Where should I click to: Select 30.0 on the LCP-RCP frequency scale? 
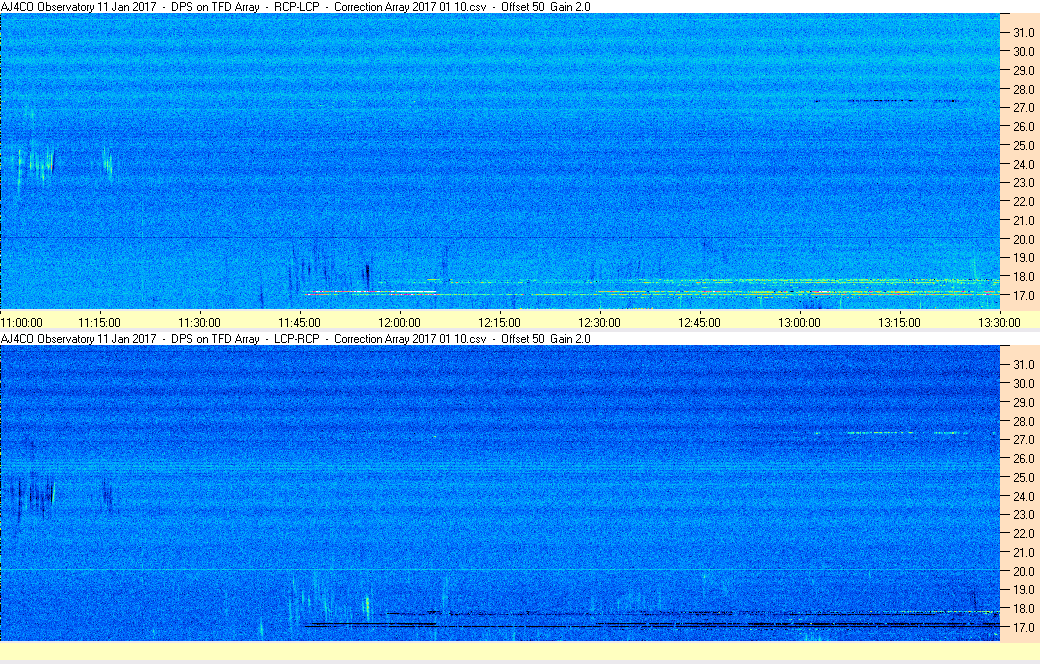(x=1023, y=383)
